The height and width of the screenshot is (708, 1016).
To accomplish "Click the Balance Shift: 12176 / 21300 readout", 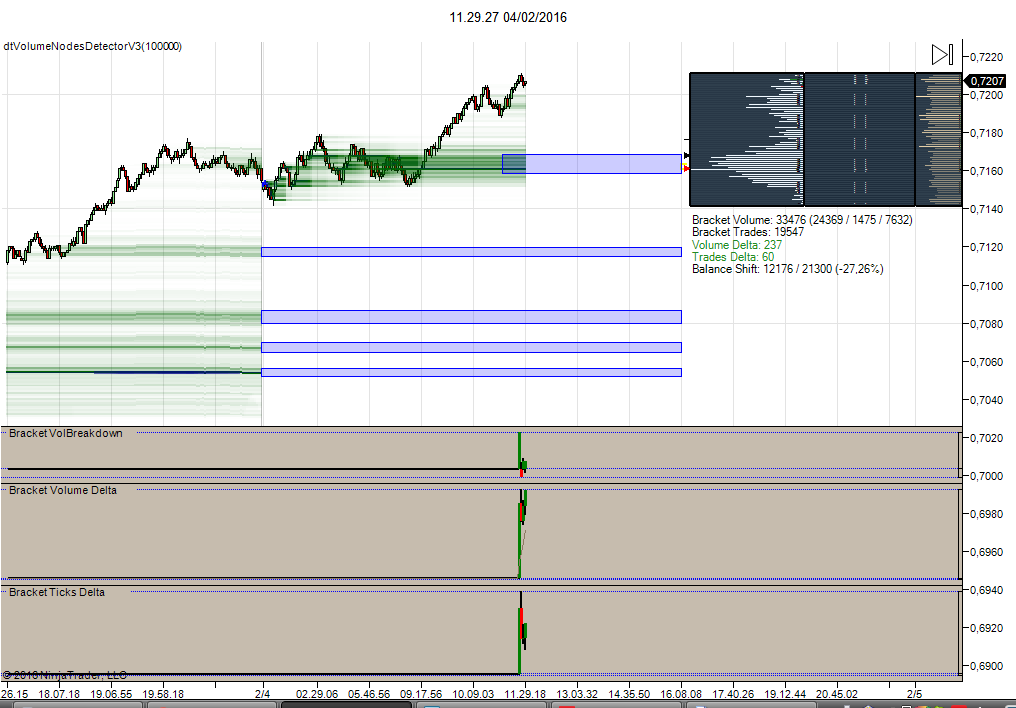I will pyautogui.click(x=787, y=269).
